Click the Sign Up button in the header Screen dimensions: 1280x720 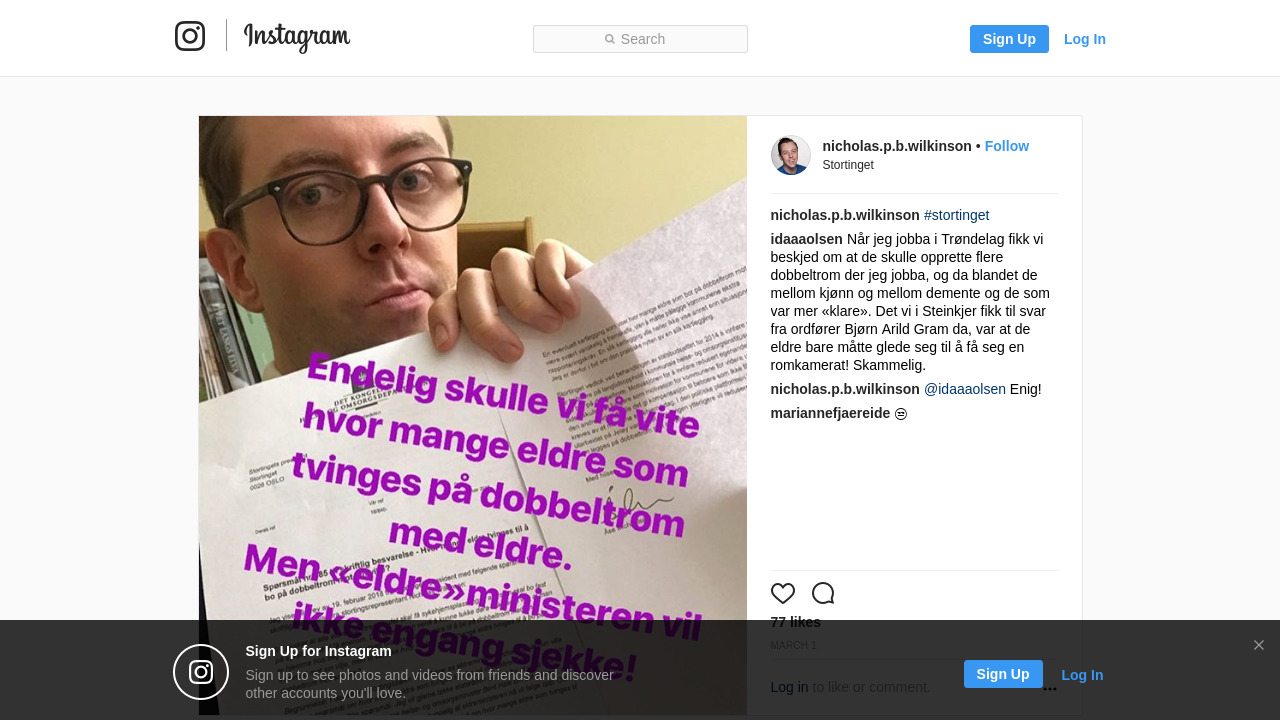pyautogui.click(x=1009, y=39)
